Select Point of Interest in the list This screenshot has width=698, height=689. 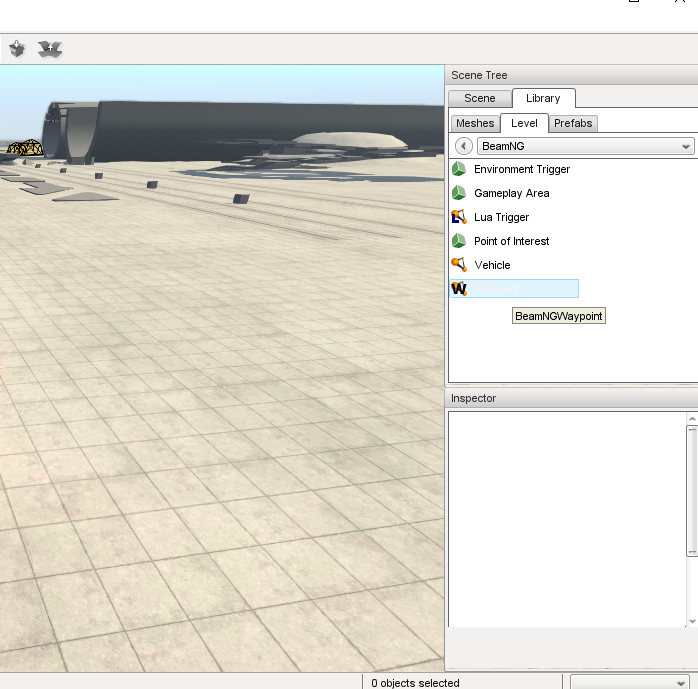point(511,241)
